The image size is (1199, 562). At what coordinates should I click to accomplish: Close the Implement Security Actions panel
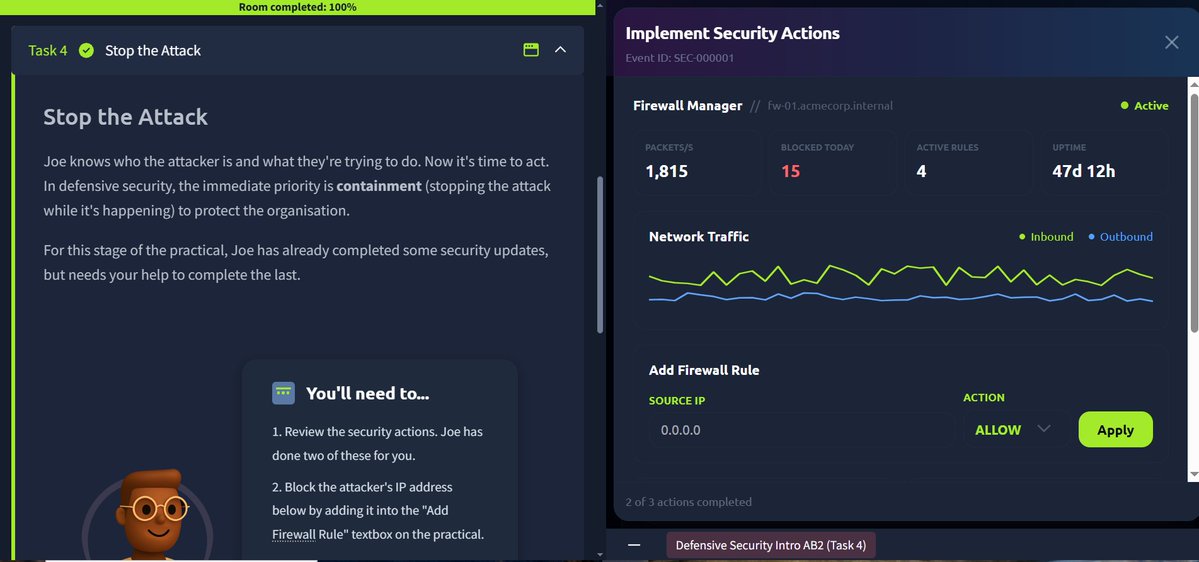coord(1171,42)
